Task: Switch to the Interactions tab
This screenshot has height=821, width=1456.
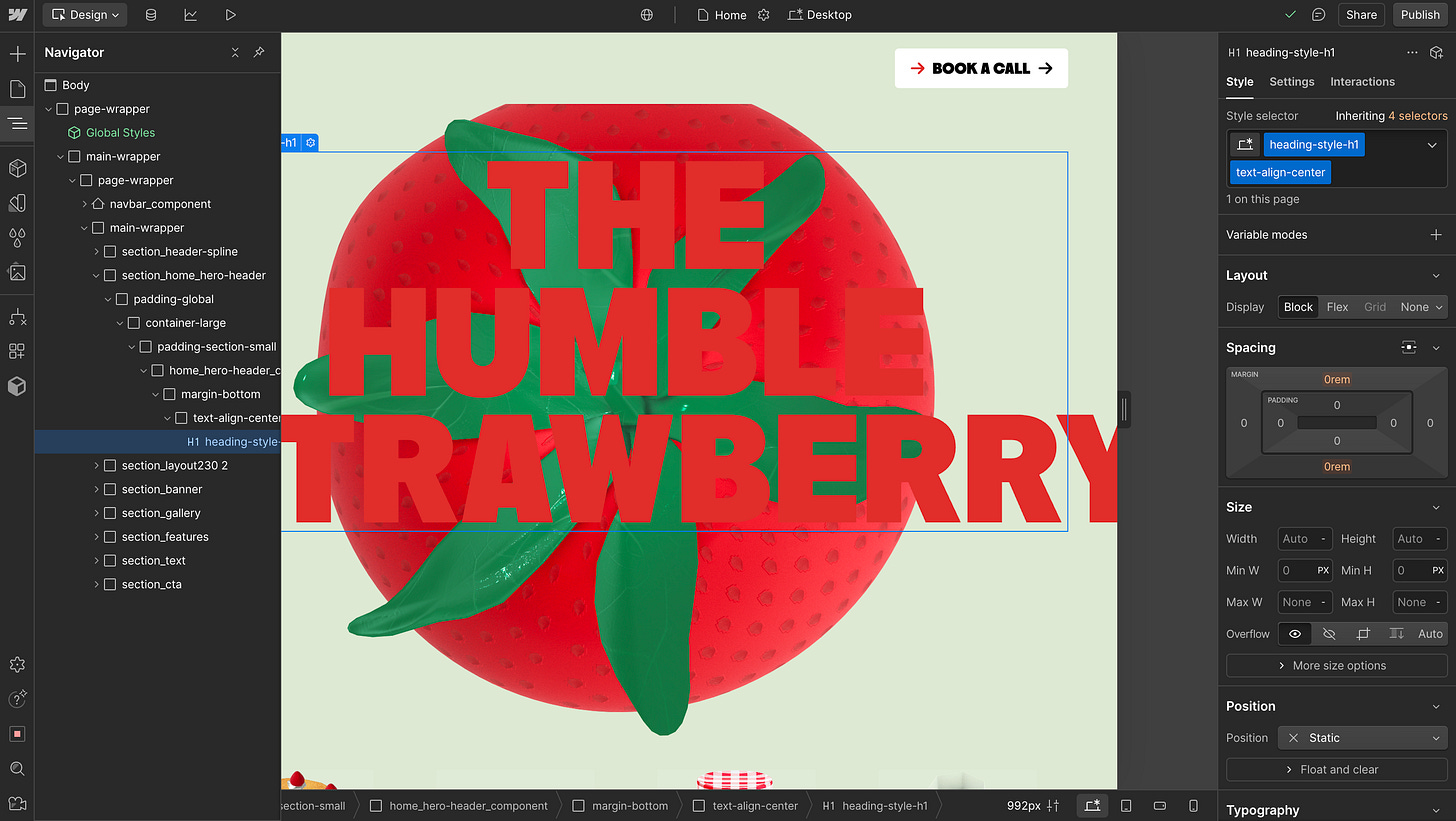Action: [1362, 82]
